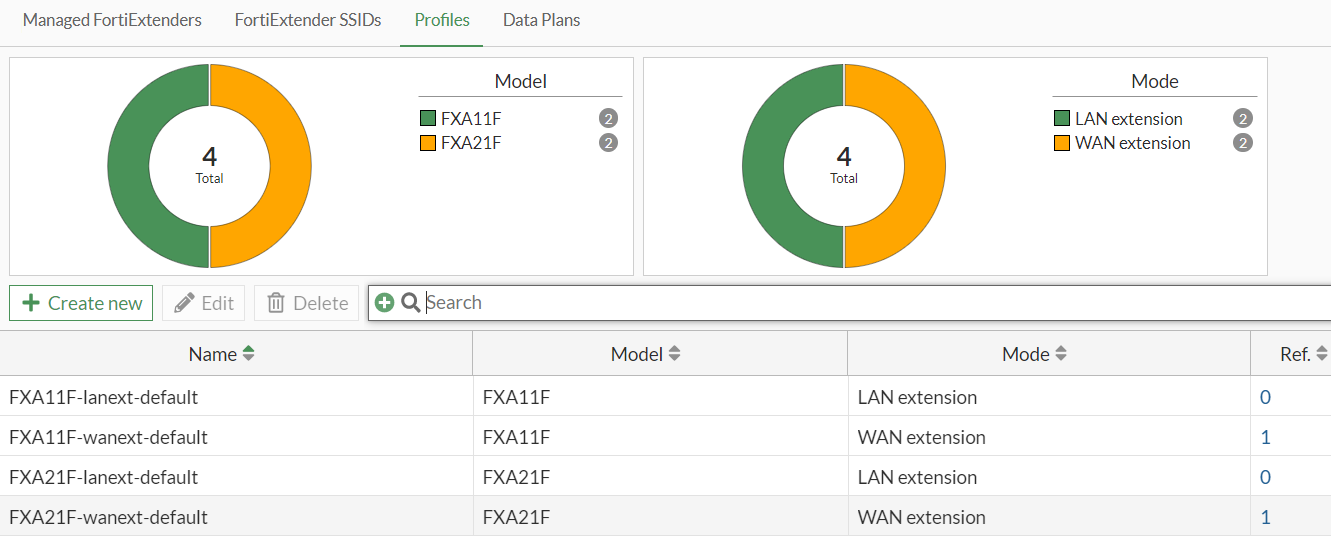The width and height of the screenshot is (1331, 539).
Task: Select FXA21F-wanext-default profile row
Action: [665, 517]
